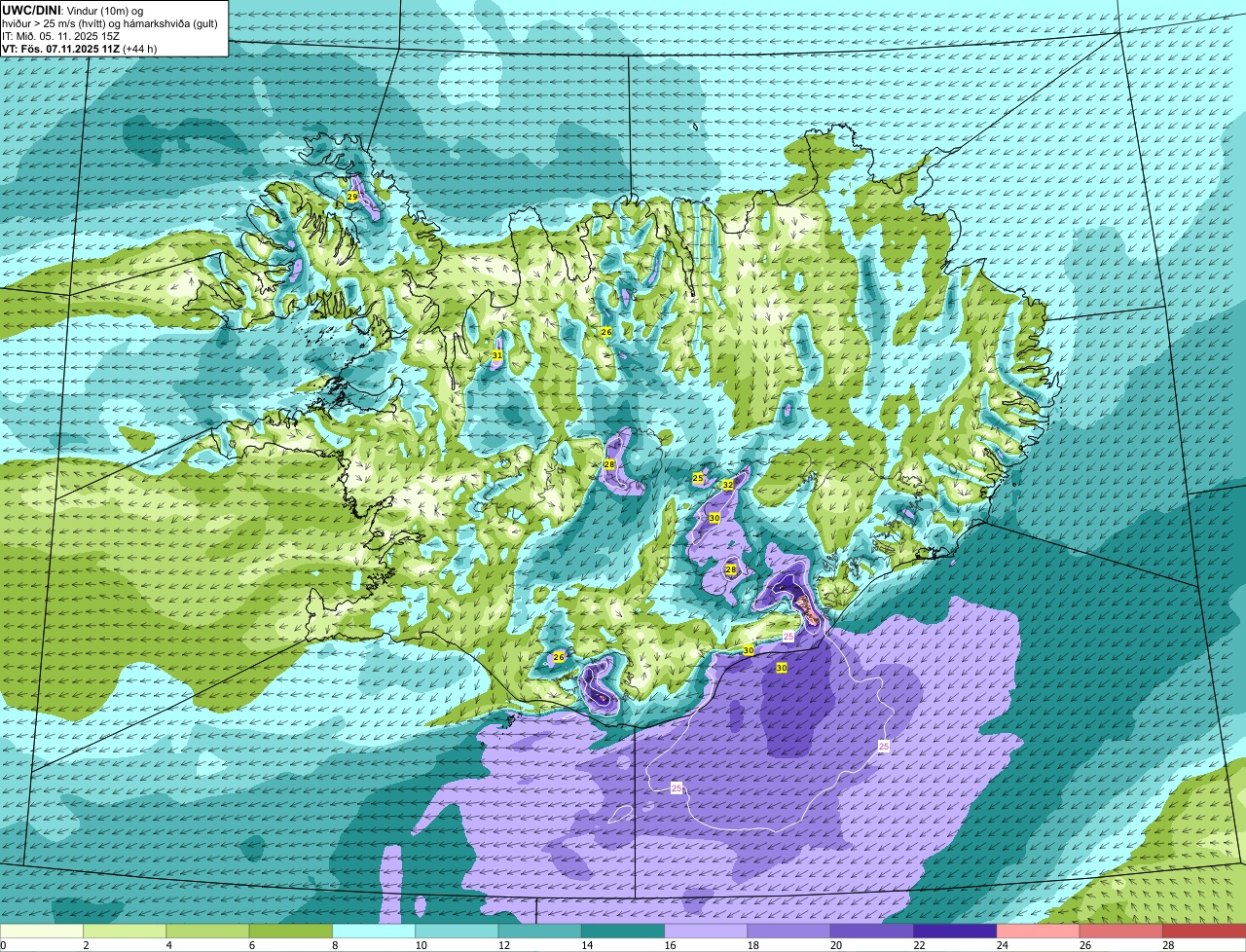Select the "10" scale number

(420, 945)
